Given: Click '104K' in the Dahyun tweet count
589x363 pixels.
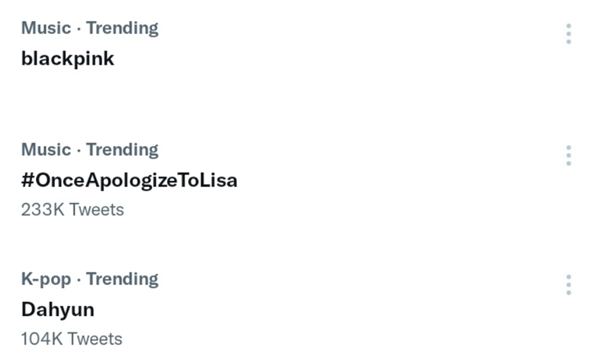Looking at the screenshot, I should pyautogui.click(x=42, y=339).
